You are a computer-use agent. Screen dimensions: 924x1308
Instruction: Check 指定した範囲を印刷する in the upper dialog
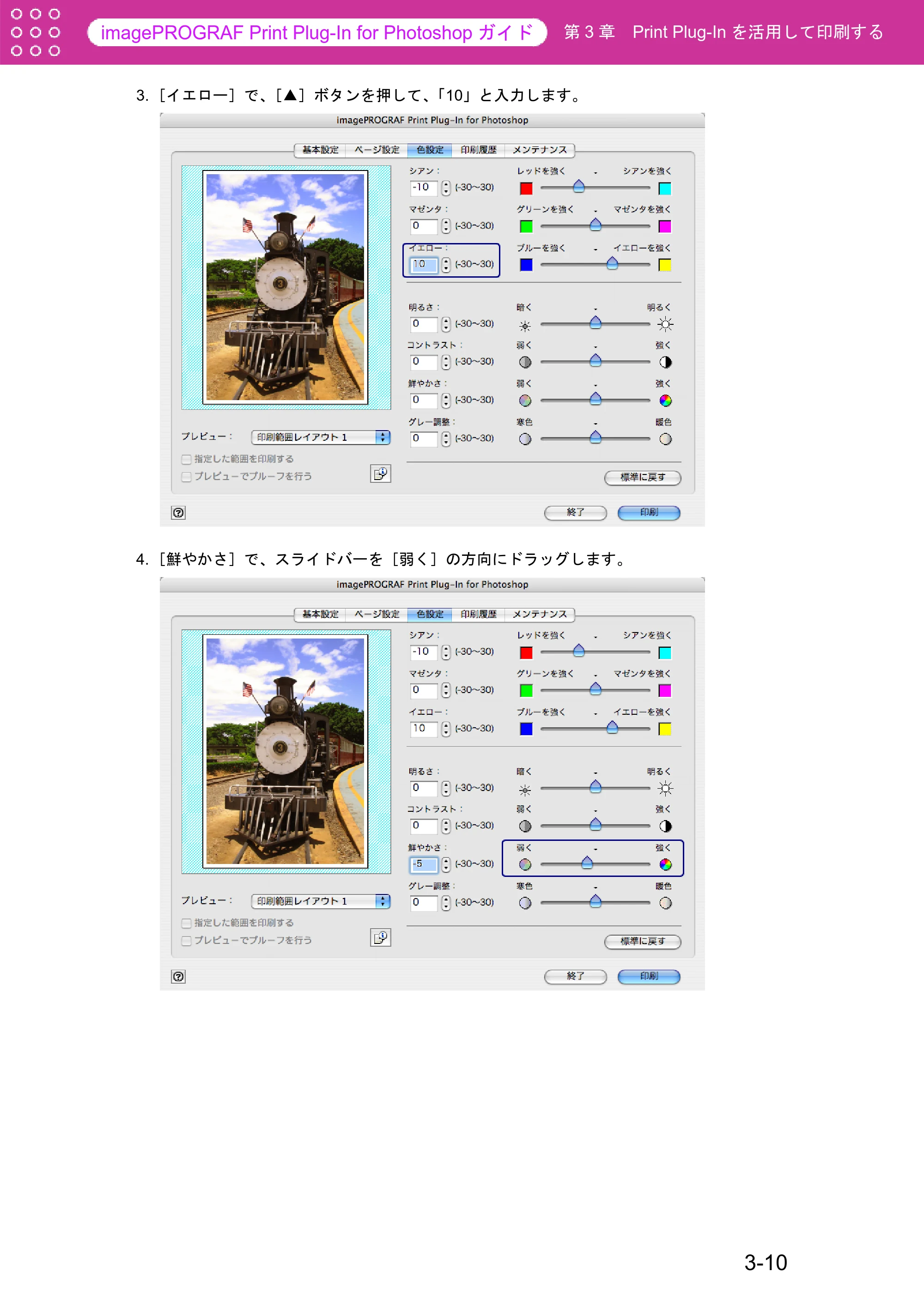click(x=186, y=459)
